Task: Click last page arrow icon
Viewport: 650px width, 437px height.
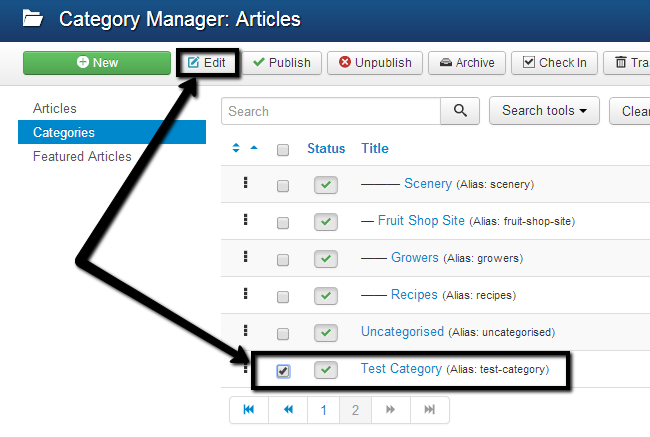Action: (429, 410)
